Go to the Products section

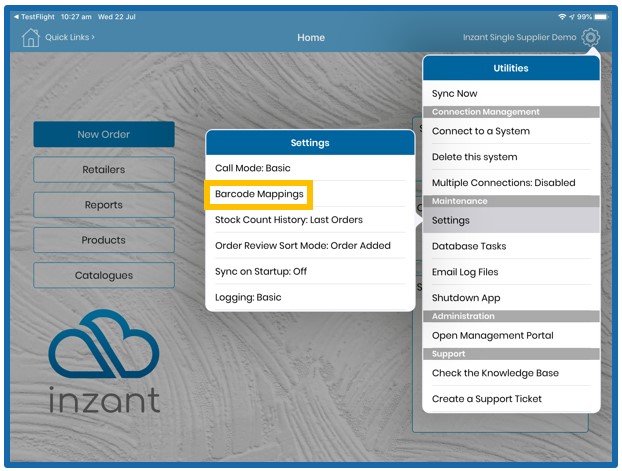[104, 240]
